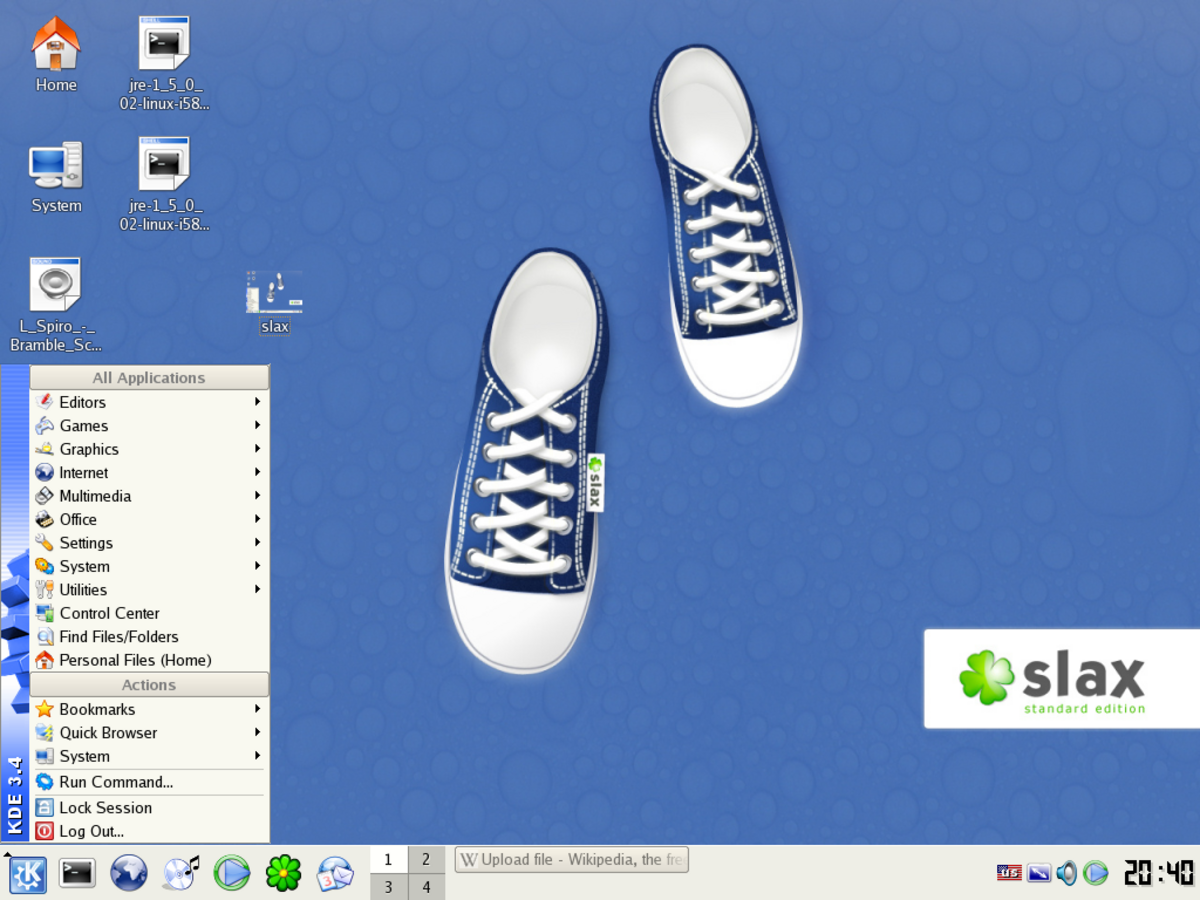1200x900 pixels.
Task: Open System in the Actions section
Action: [149, 756]
